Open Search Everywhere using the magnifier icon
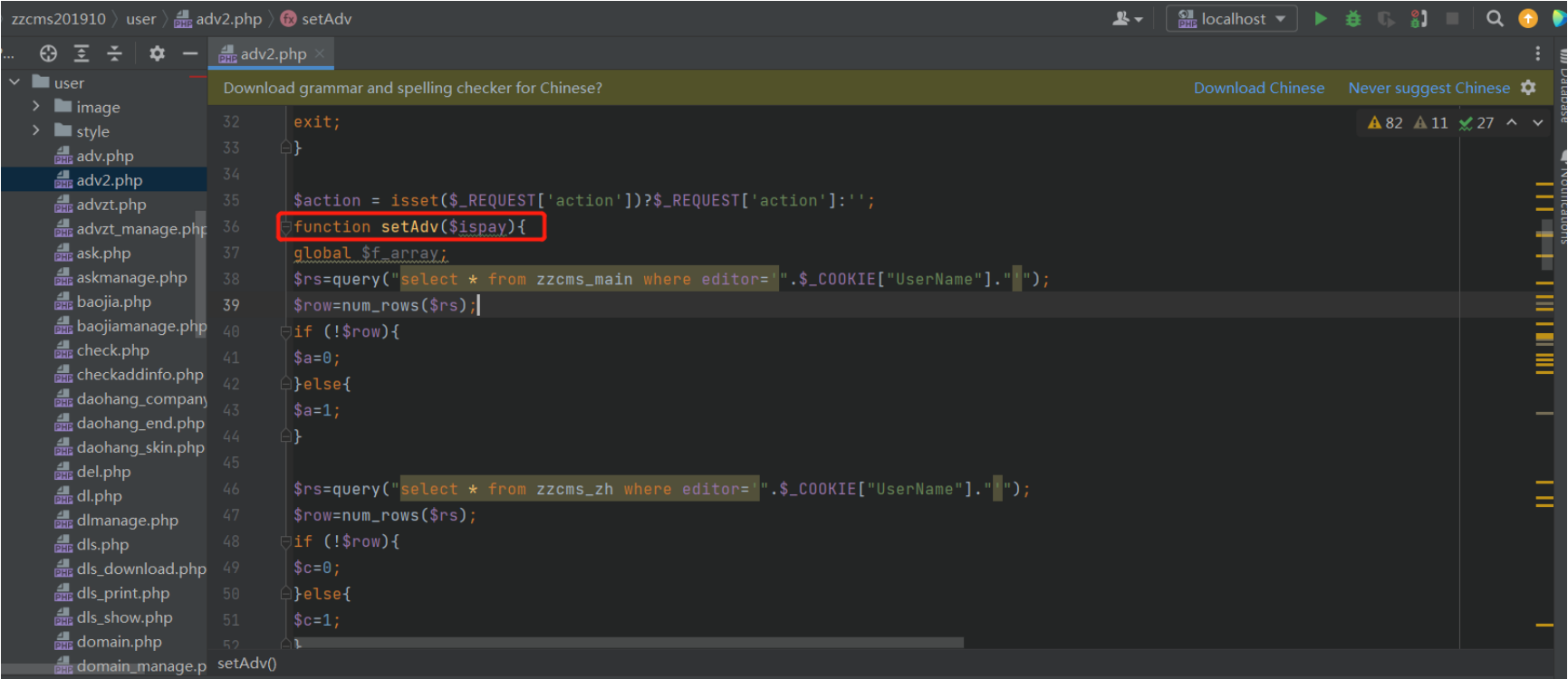The height and width of the screenshot is (679, 1568). coord(1495,18)
